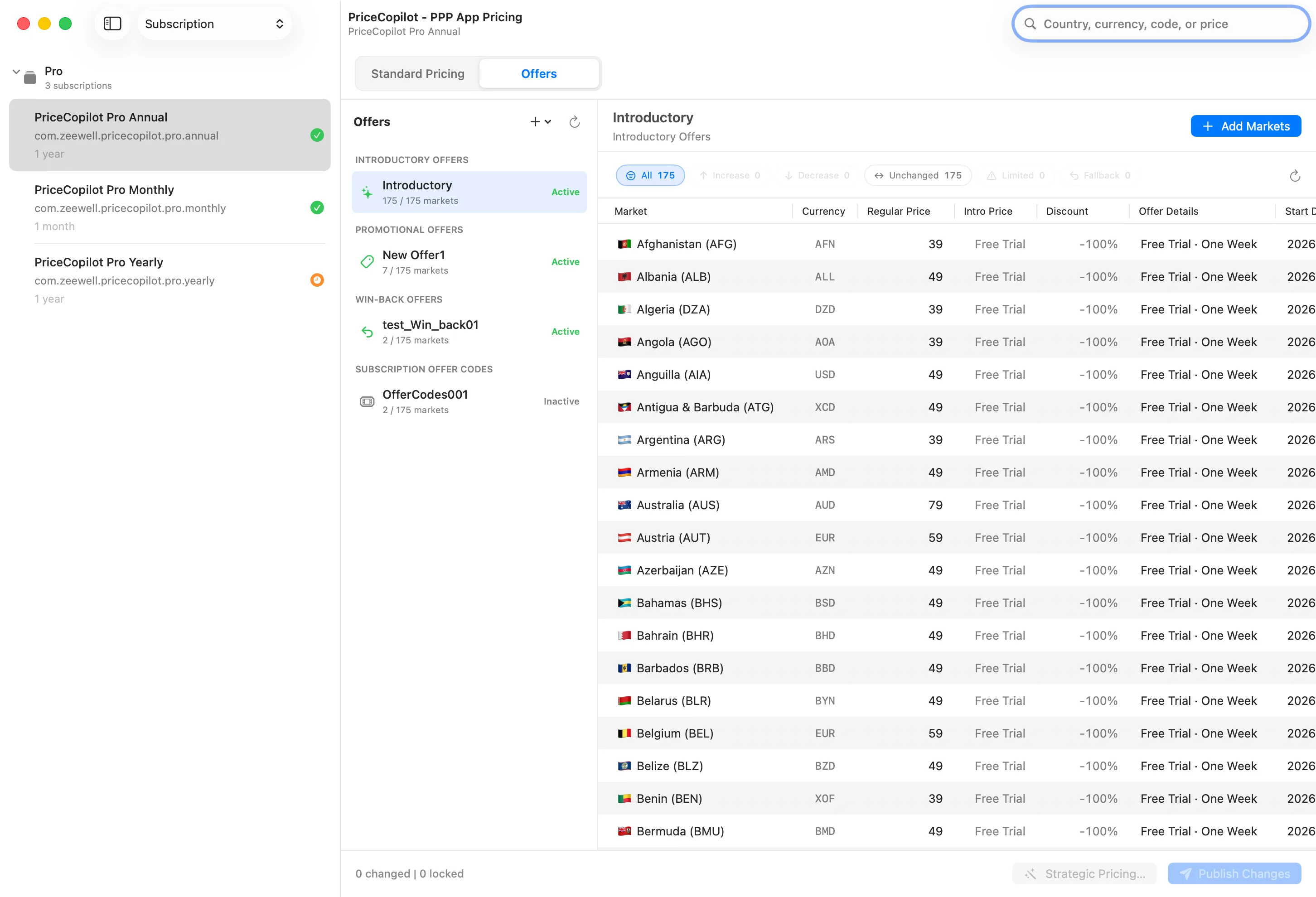Click the Bahrain flag icon
The height and width of the screenshot is (897, 1316).
pyautogui.click(x=624, y=636)
